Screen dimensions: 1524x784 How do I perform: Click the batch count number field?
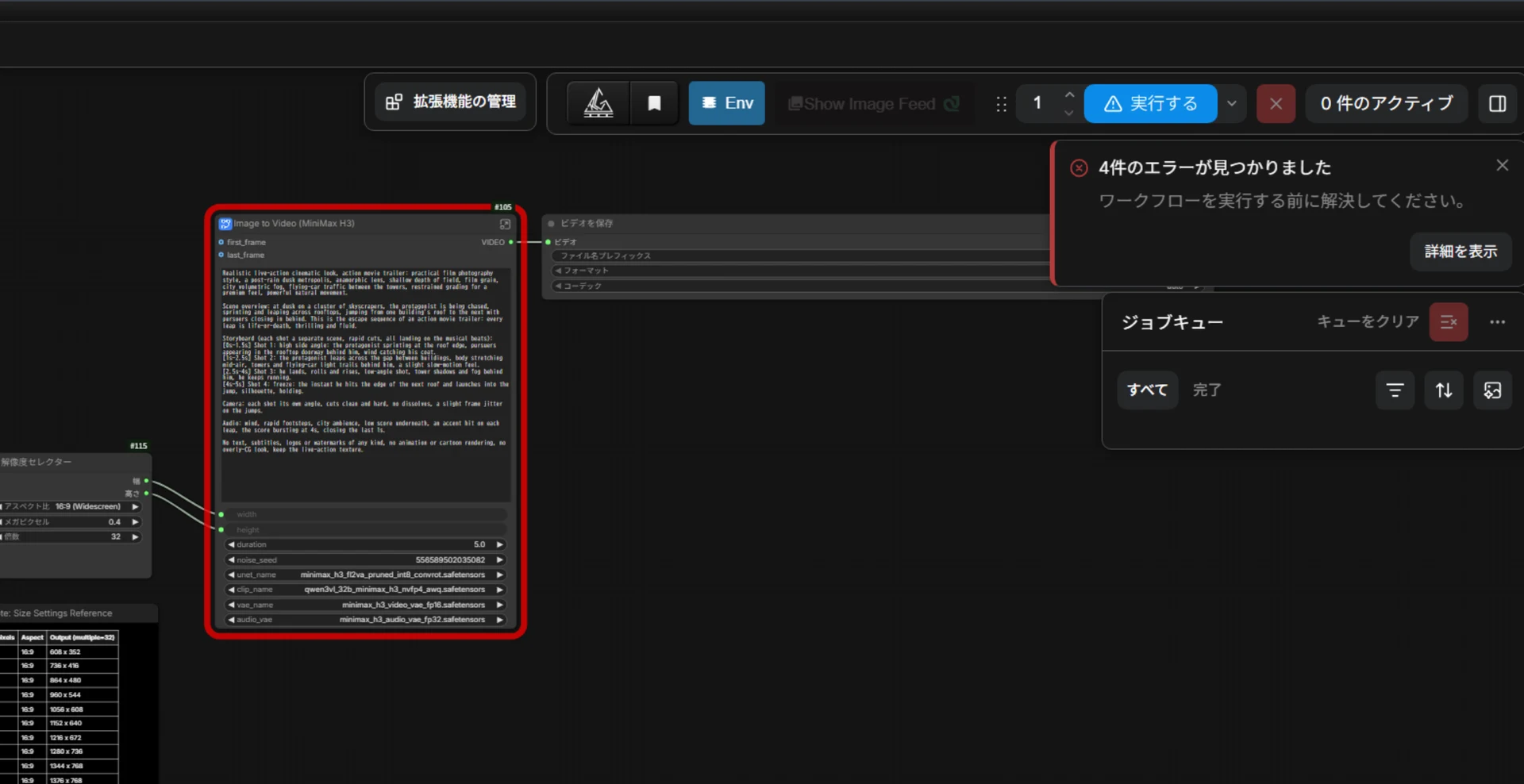coord(1037,103)
